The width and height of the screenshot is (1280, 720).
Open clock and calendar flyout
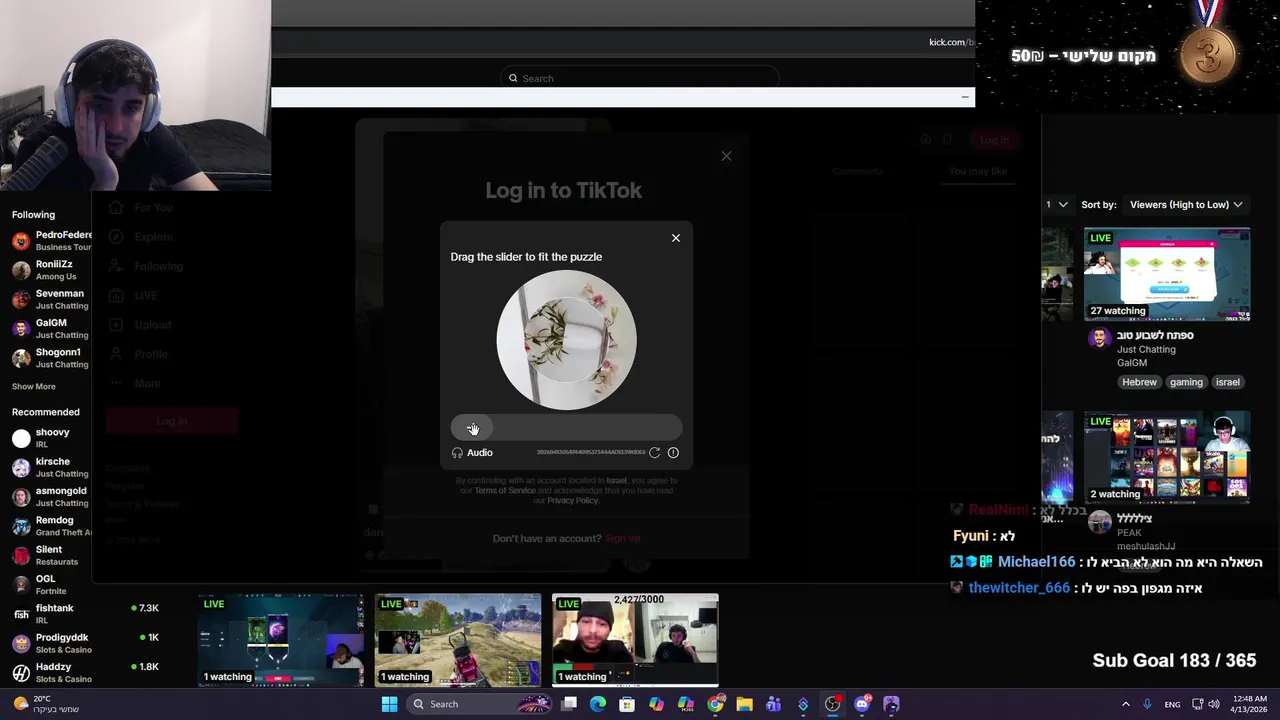click(x=1249, y=704)
